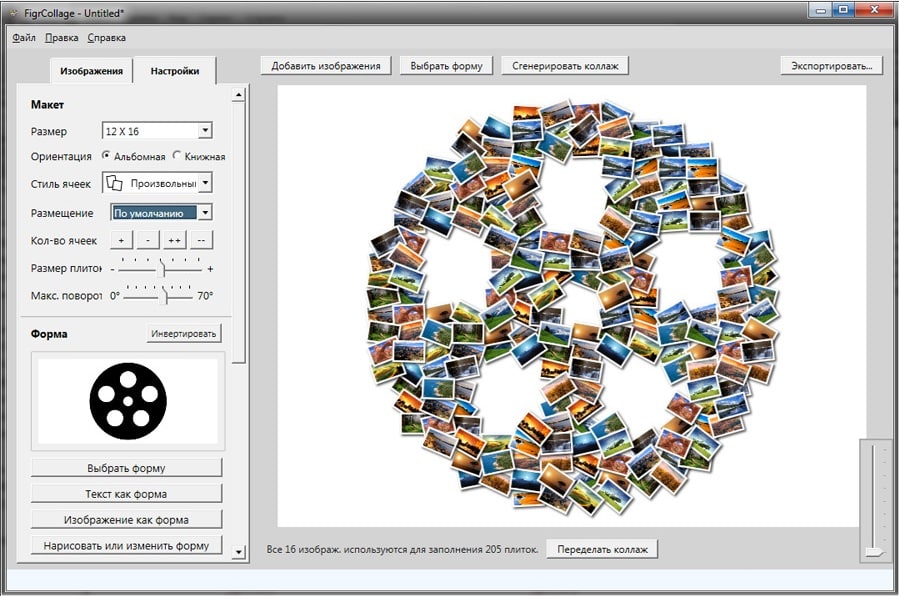Click the random cell style icon
This screenshot has height=596, width=899.
coord(115,183)
